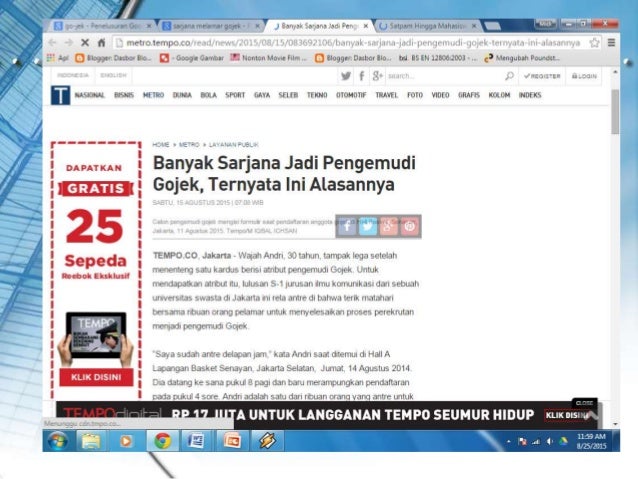Open Chrome hamburger menu

pos(611,42)
